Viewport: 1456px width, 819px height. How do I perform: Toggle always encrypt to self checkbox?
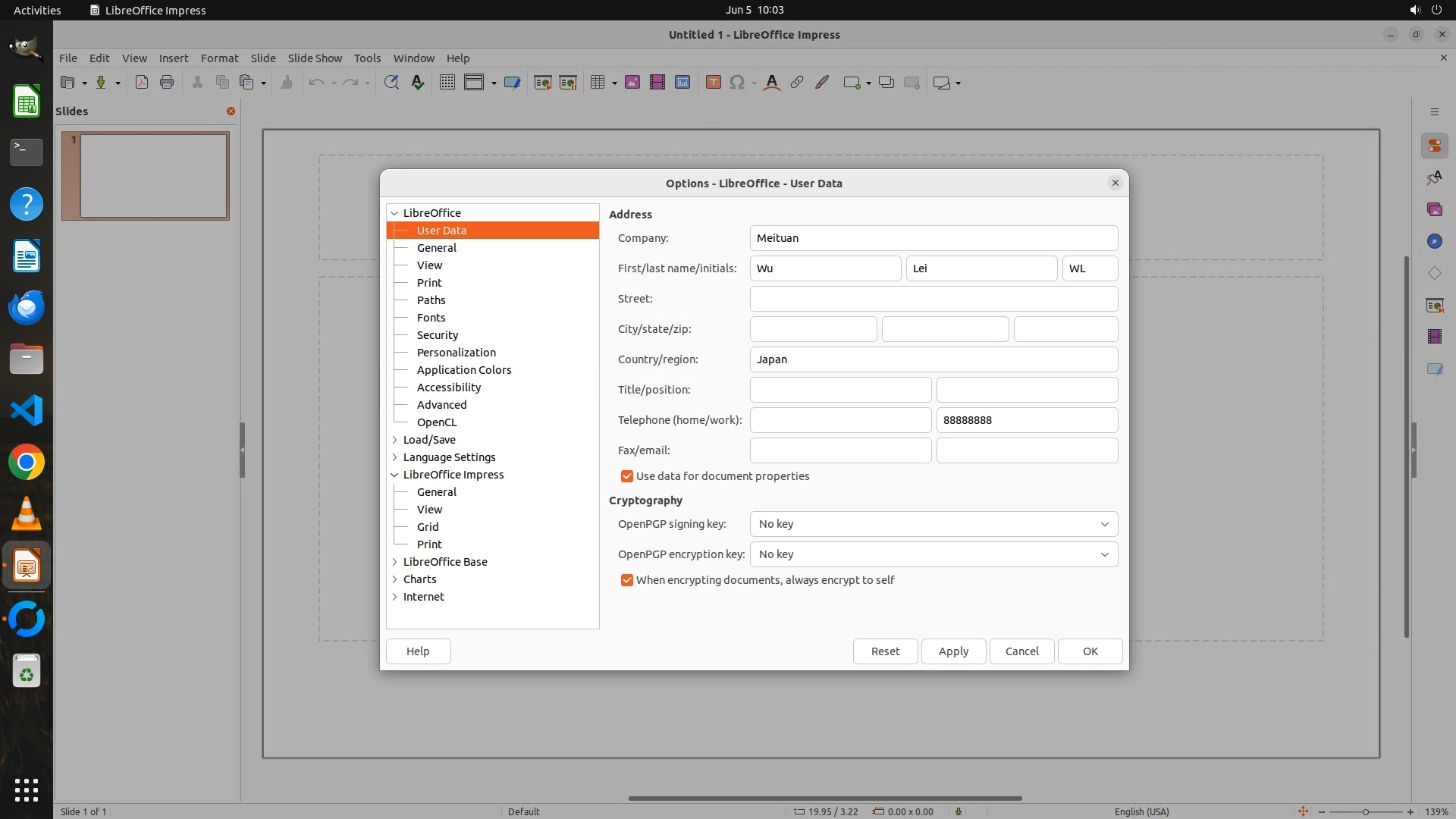tap(627, 580)
